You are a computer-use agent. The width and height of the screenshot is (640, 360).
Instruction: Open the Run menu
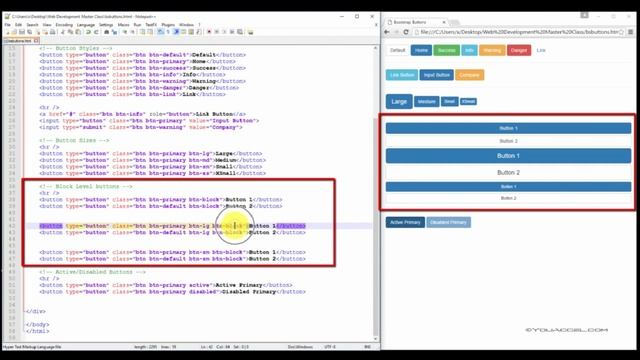(x=137, y=25)
